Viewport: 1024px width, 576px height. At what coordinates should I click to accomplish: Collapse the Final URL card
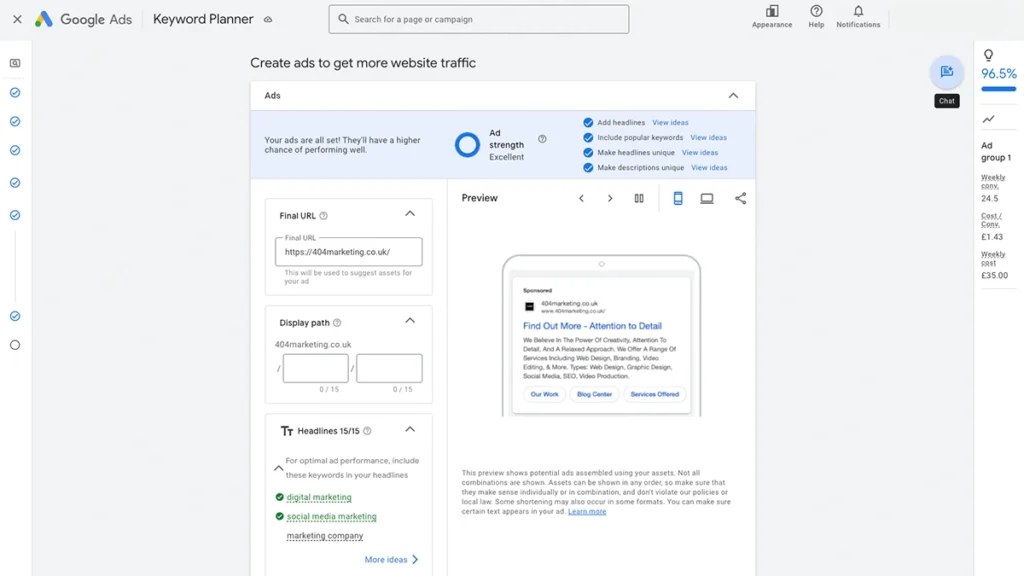click(410, 214)
